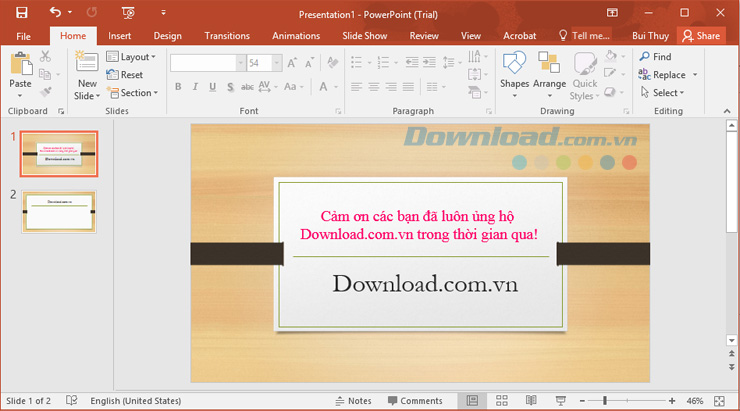The image size is (740, 411).
Task: Open the font size dropdown
Action: [x=277, y=63]
